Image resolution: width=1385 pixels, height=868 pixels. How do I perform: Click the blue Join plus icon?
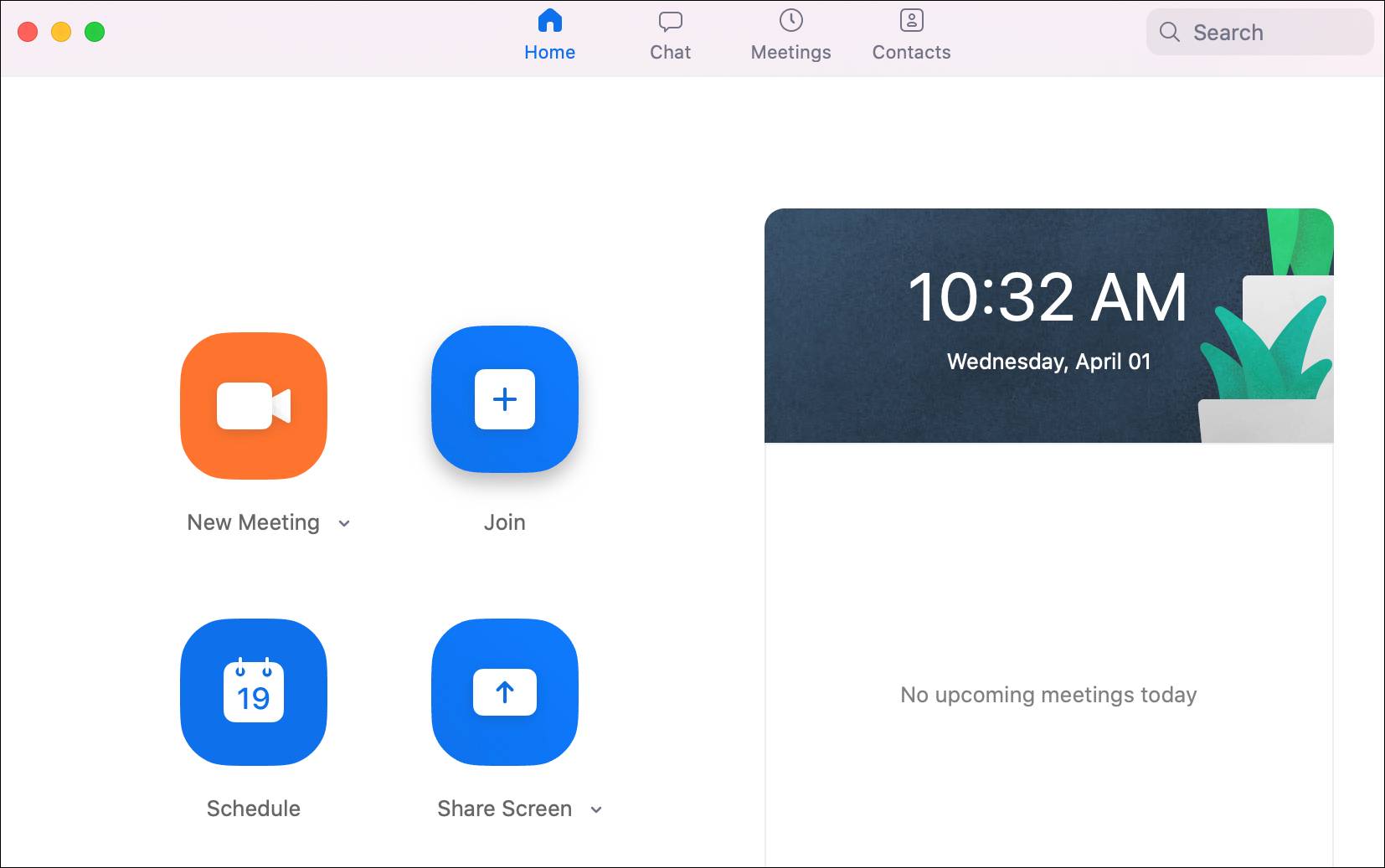[505, 399]
